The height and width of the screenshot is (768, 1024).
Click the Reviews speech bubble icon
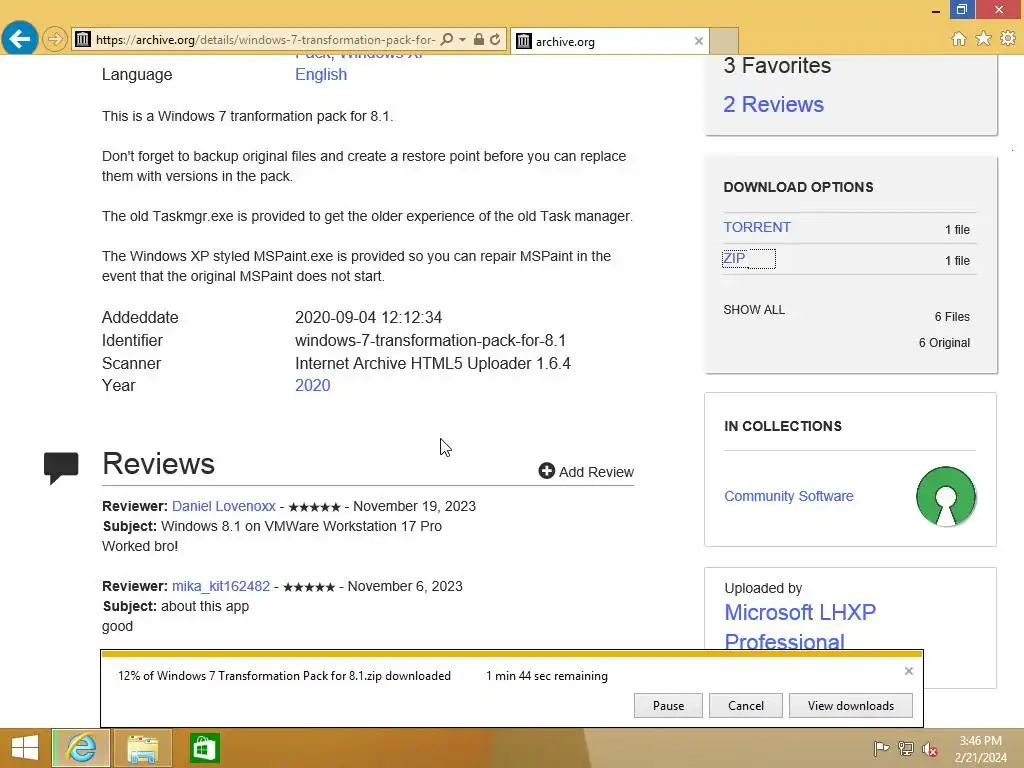click(x=61, y=467)
